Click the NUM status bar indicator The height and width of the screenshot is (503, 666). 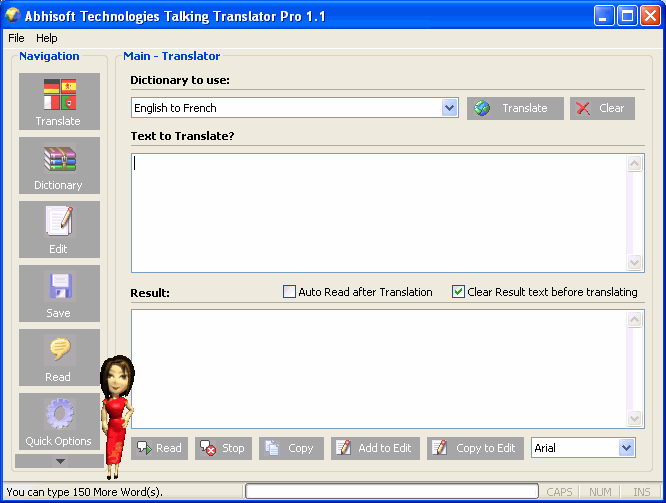(x=600, y=492)
